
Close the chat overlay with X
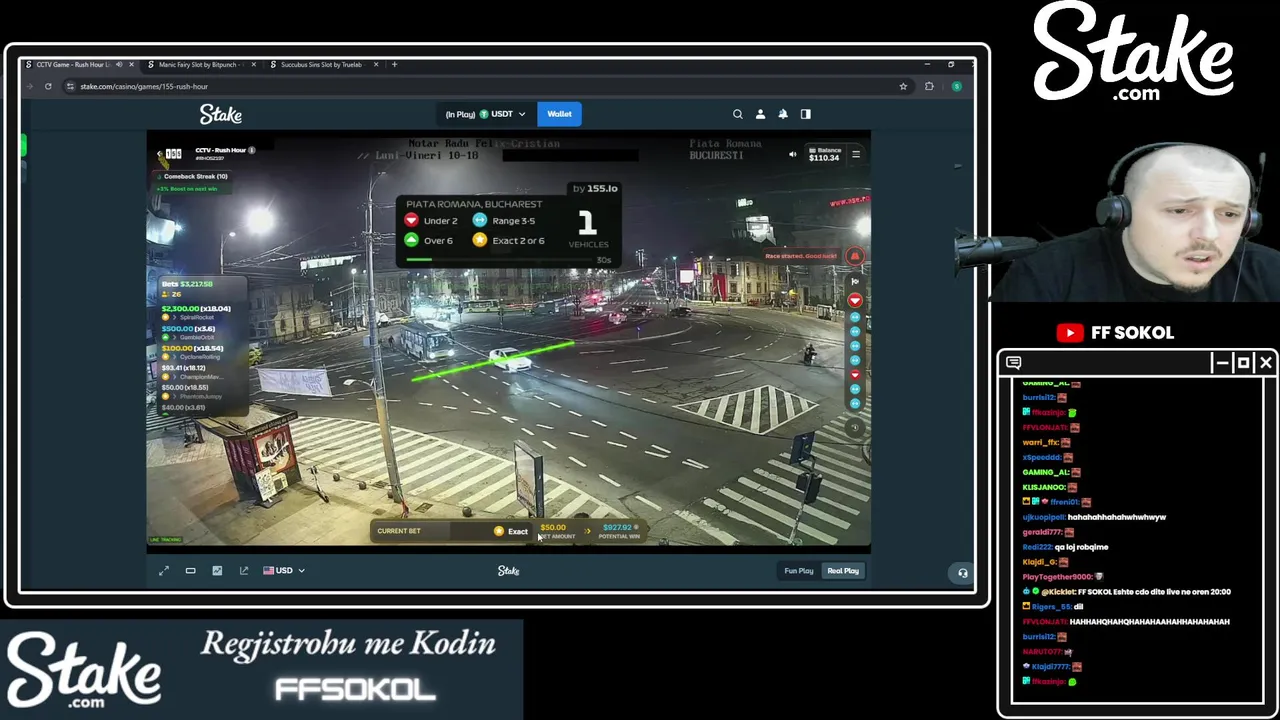(x=1266, y=363)
